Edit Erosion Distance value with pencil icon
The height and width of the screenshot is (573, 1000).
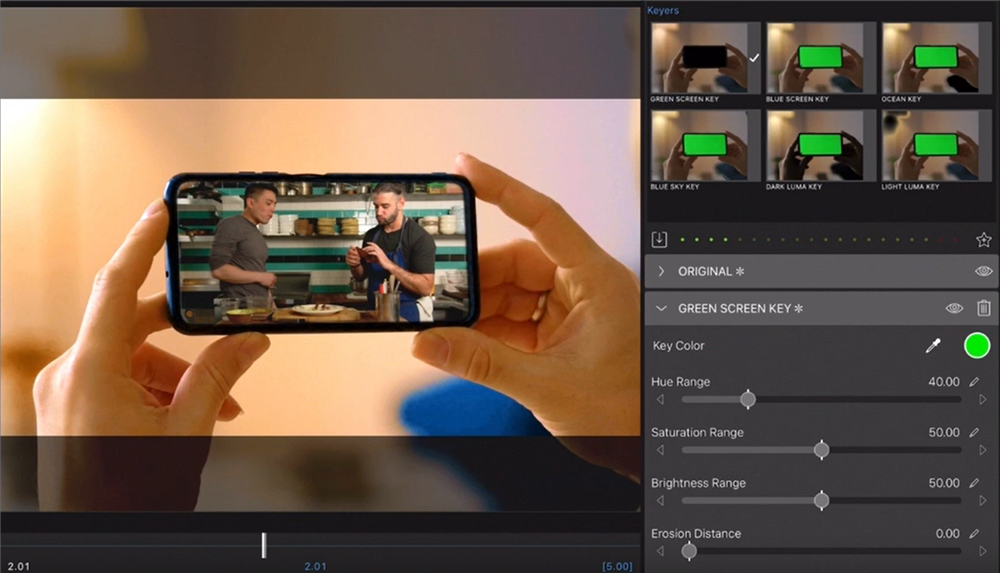(974, 533)
